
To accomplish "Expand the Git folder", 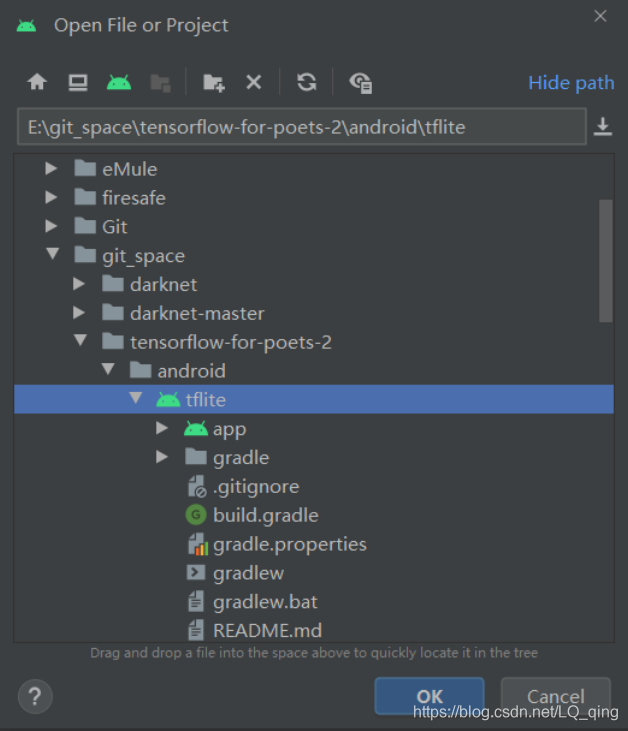I will (51, 226).
